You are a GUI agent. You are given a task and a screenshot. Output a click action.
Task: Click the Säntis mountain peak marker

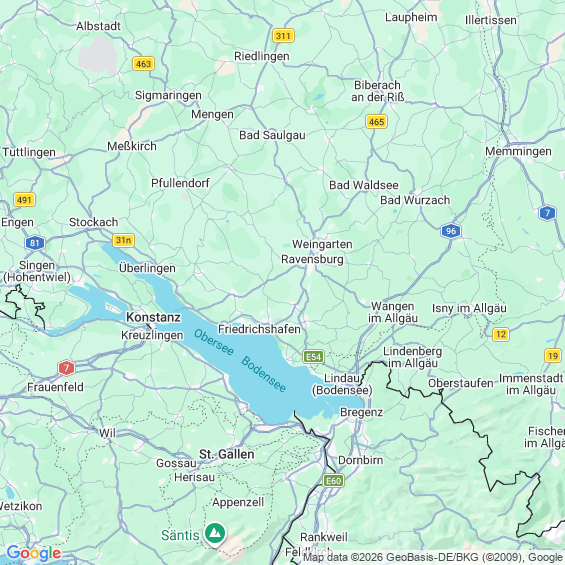[215, 534]
